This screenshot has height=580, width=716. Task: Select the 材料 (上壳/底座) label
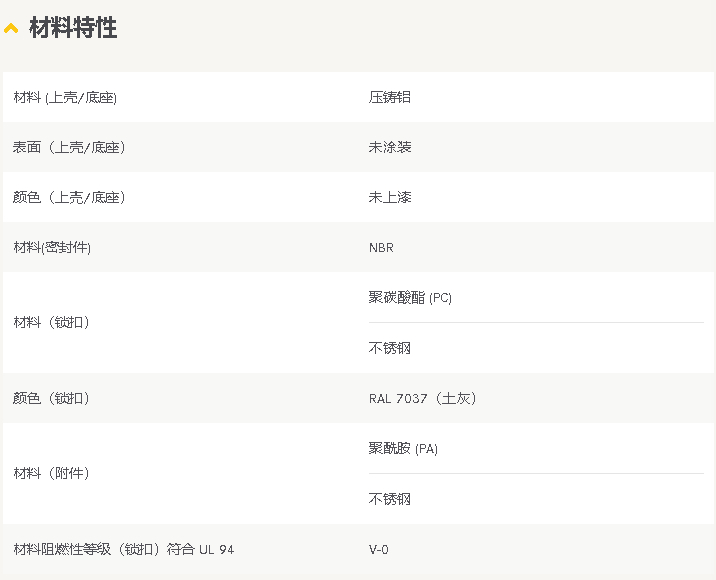(x=65, y=97)
